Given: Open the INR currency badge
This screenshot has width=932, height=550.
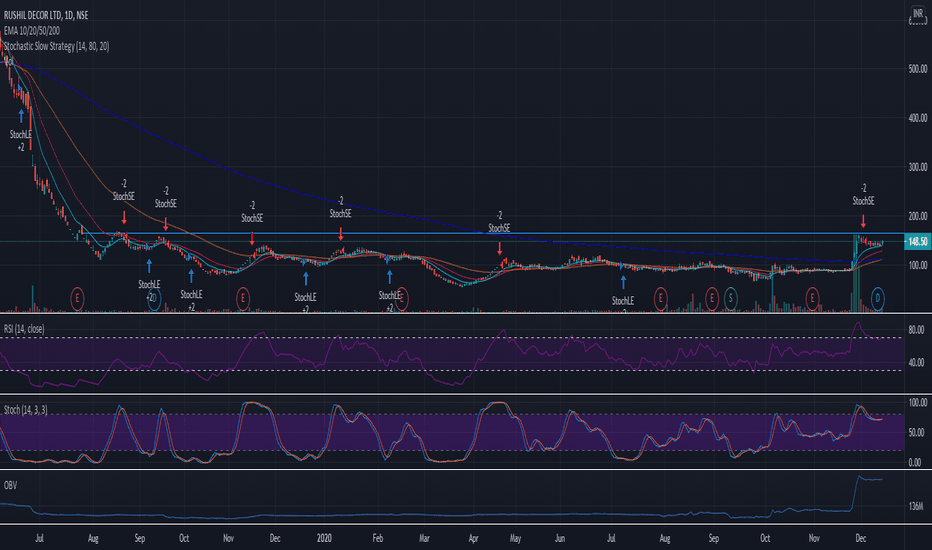Looking at the screenshot, I should click(918, 14).
